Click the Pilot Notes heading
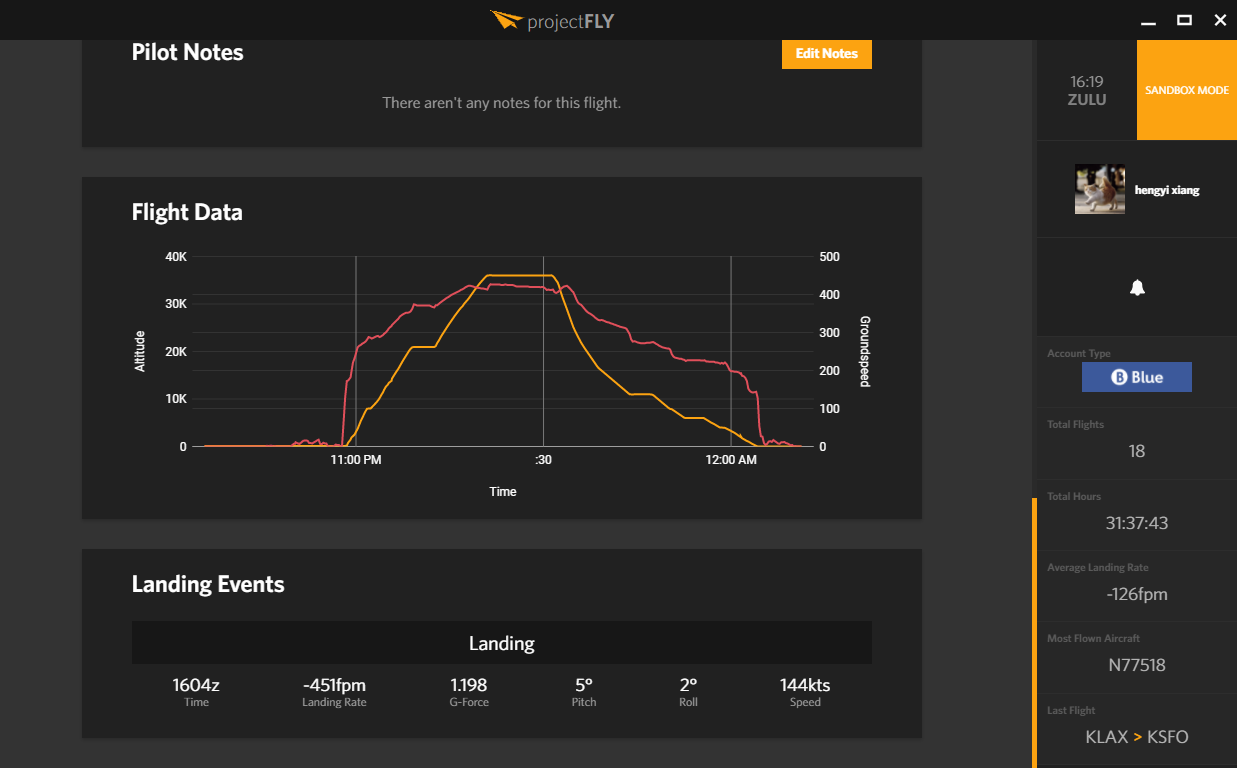The width and height of the screenshot is (1237, 768). tap(188, 53)
